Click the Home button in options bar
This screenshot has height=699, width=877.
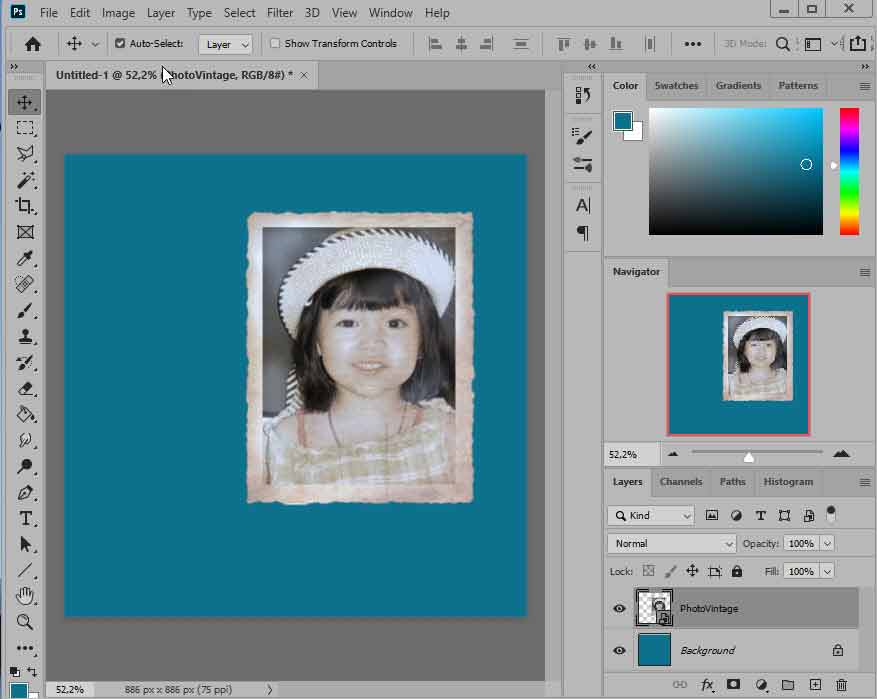(x=32, y=44)
